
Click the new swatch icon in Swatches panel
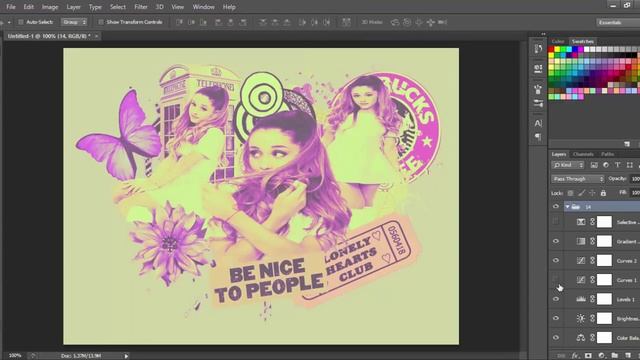tap(627, 144)
